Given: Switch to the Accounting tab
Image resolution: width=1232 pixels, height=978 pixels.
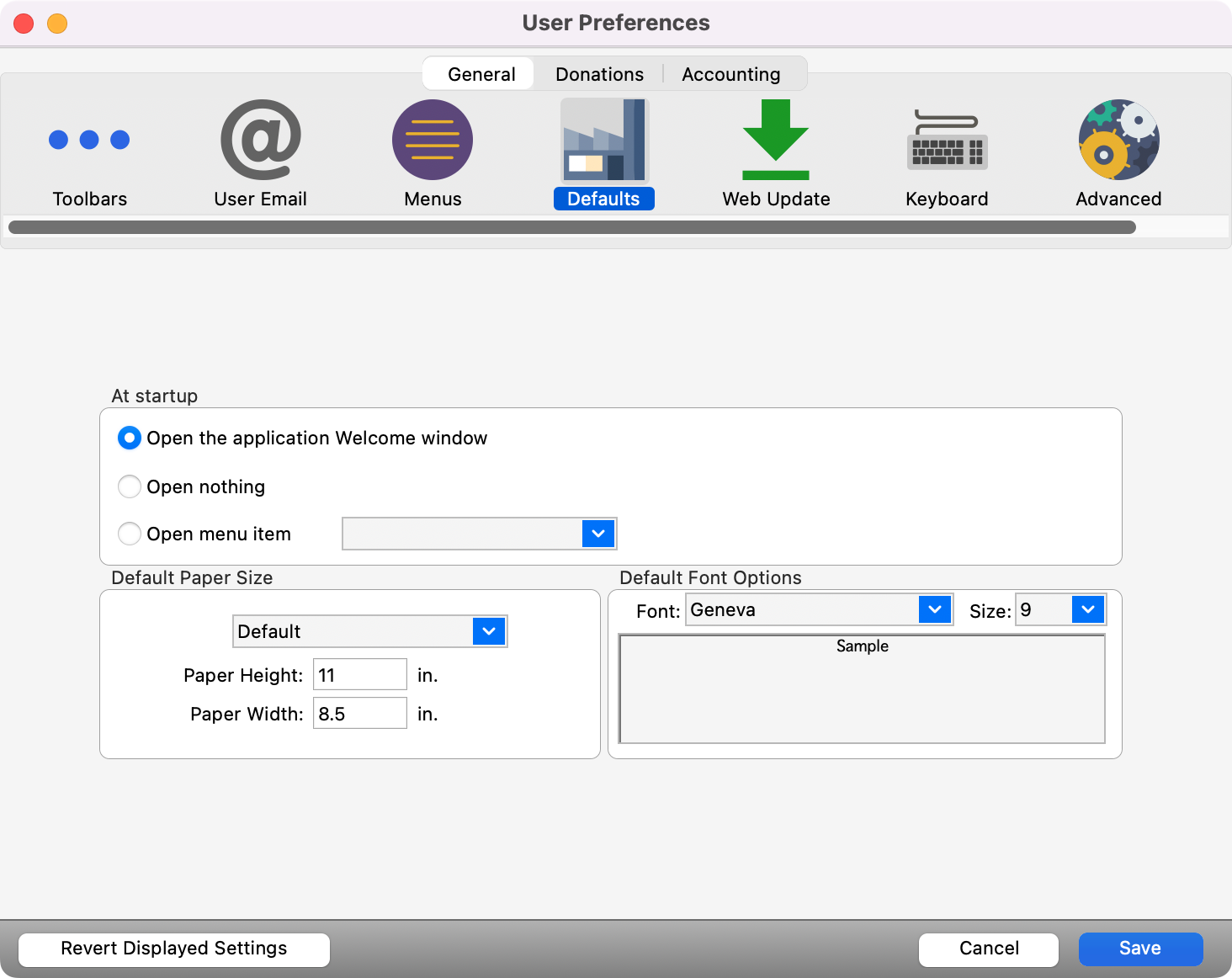Looking at the screenshot, I should click(x=730, y=74).
